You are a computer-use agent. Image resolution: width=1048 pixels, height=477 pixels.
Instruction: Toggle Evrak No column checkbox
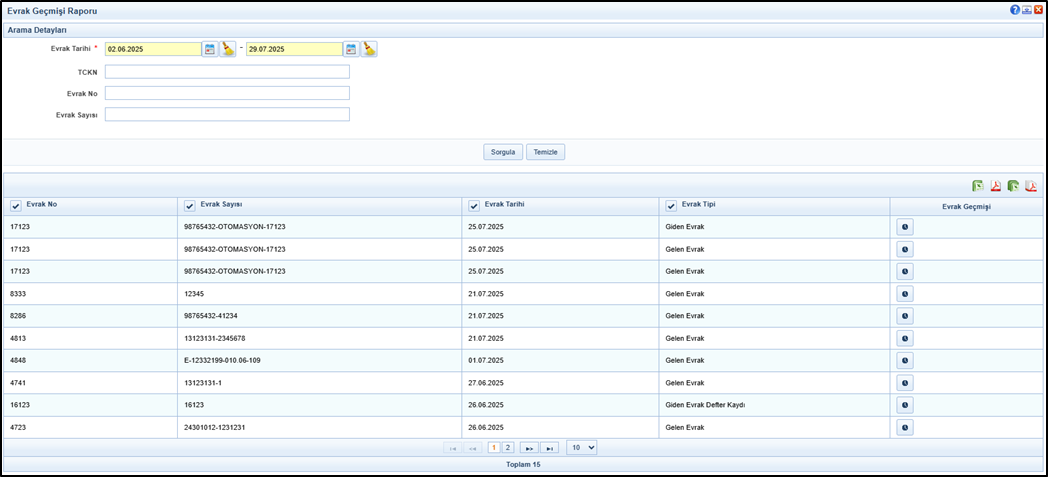(16, 206)
